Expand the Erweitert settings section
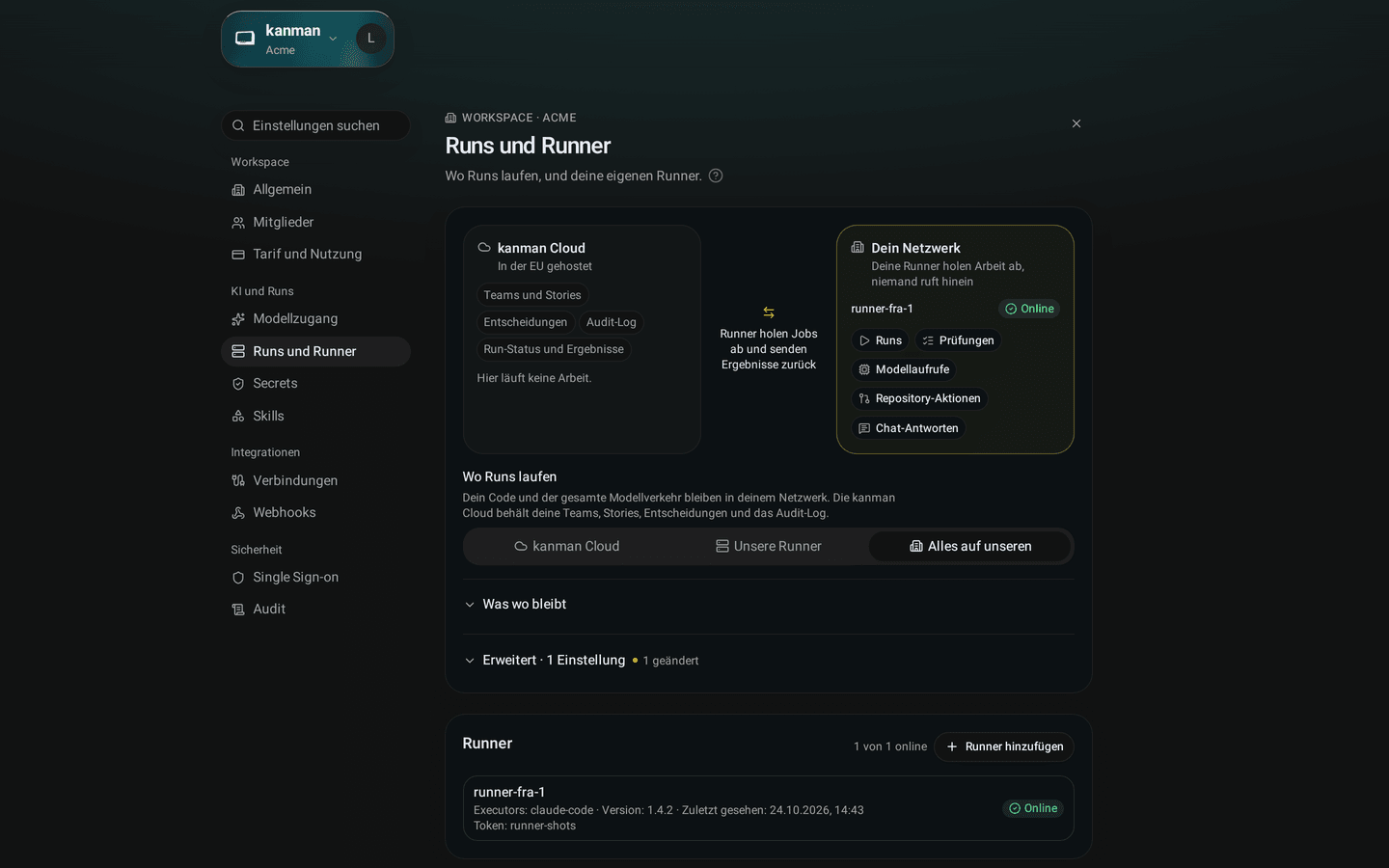 coord(769,661)
